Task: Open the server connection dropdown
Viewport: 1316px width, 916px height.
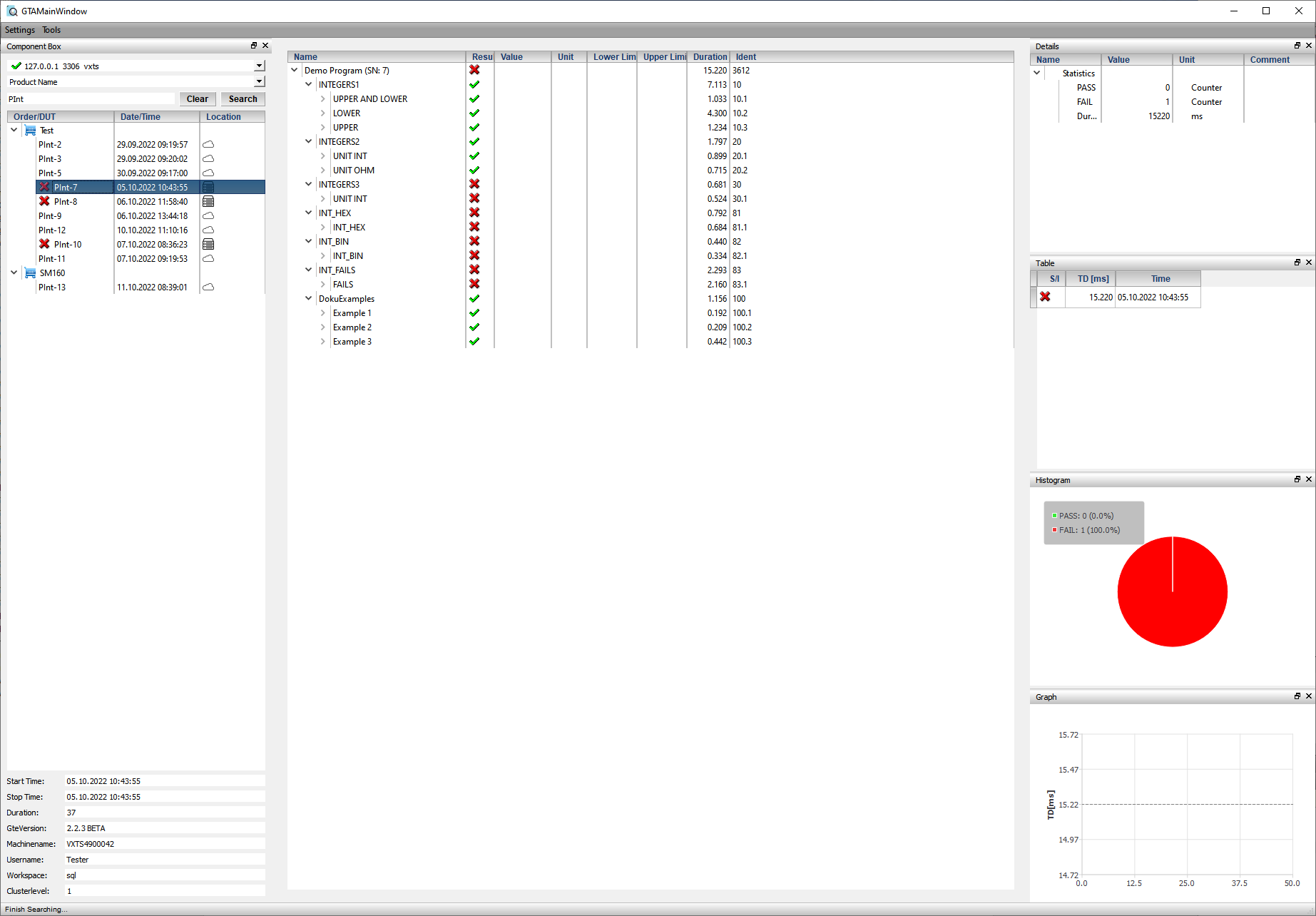Action: 259,66
